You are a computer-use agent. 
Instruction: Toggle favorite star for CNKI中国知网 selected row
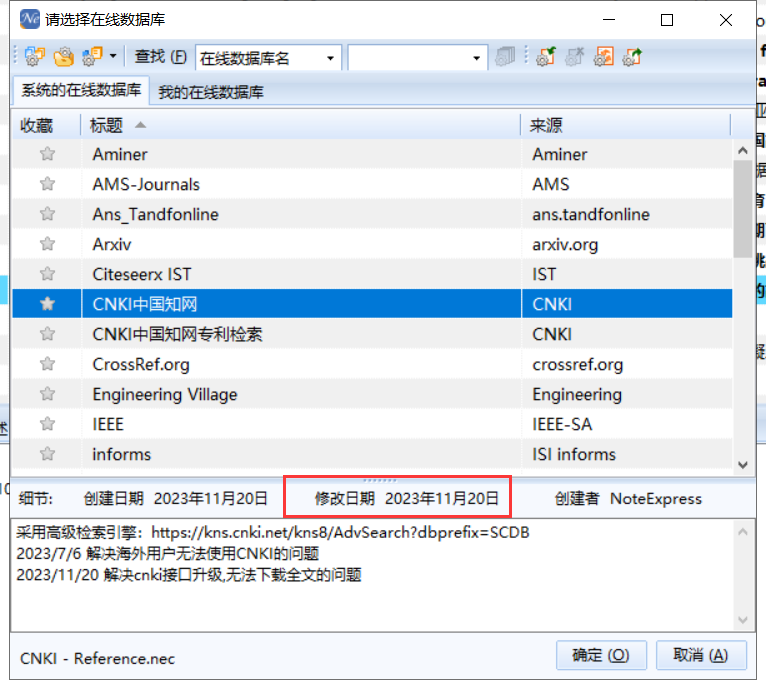click(47, 304)
